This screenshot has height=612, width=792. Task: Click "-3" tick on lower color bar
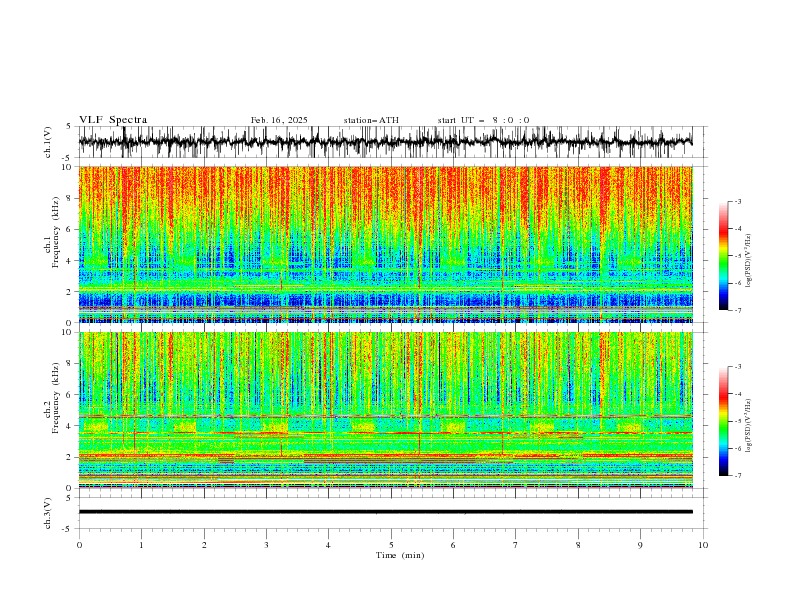pos(738,367)
